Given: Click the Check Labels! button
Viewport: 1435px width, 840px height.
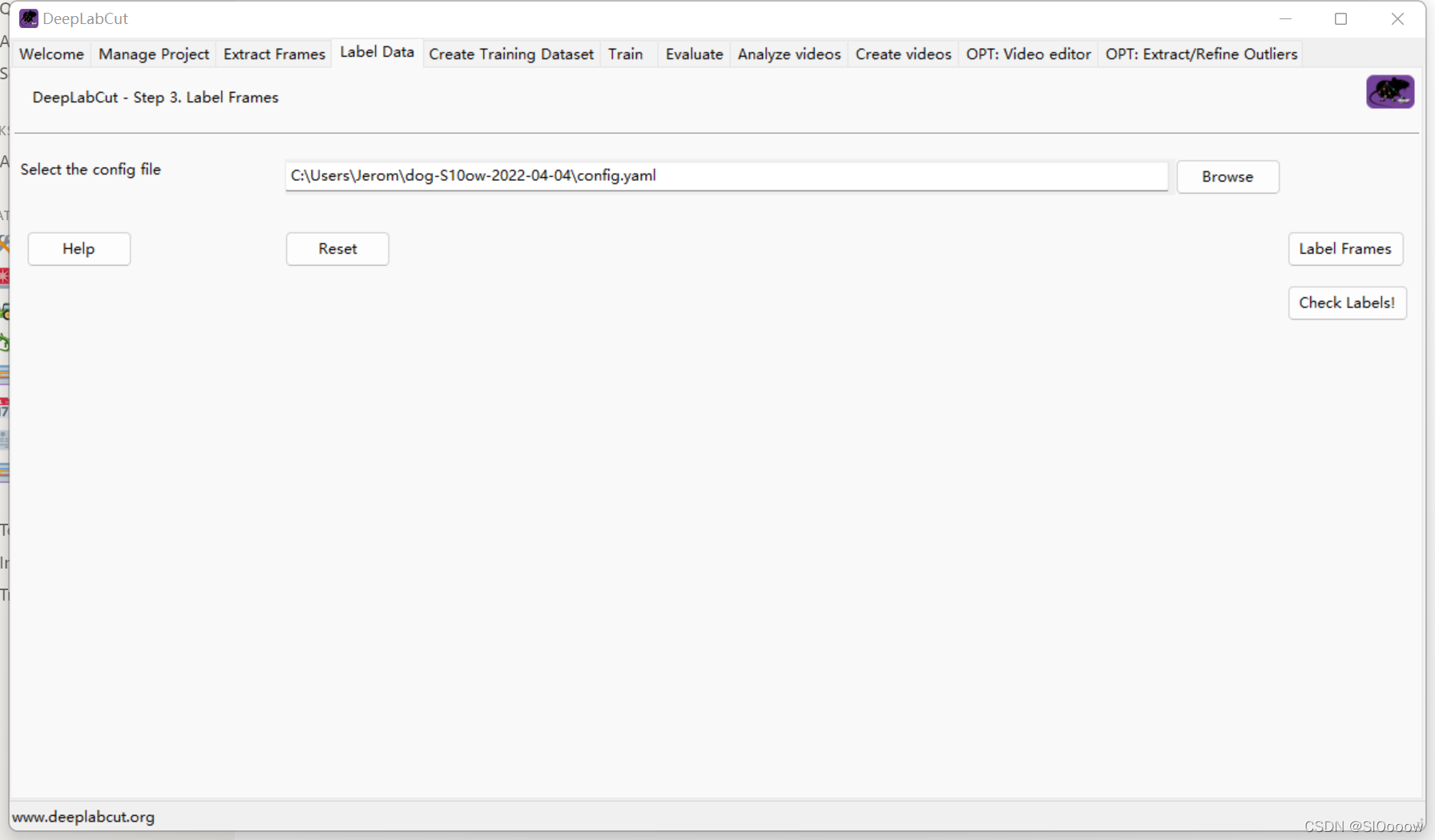Looking at the screenshot, I should coord(1347,303).
